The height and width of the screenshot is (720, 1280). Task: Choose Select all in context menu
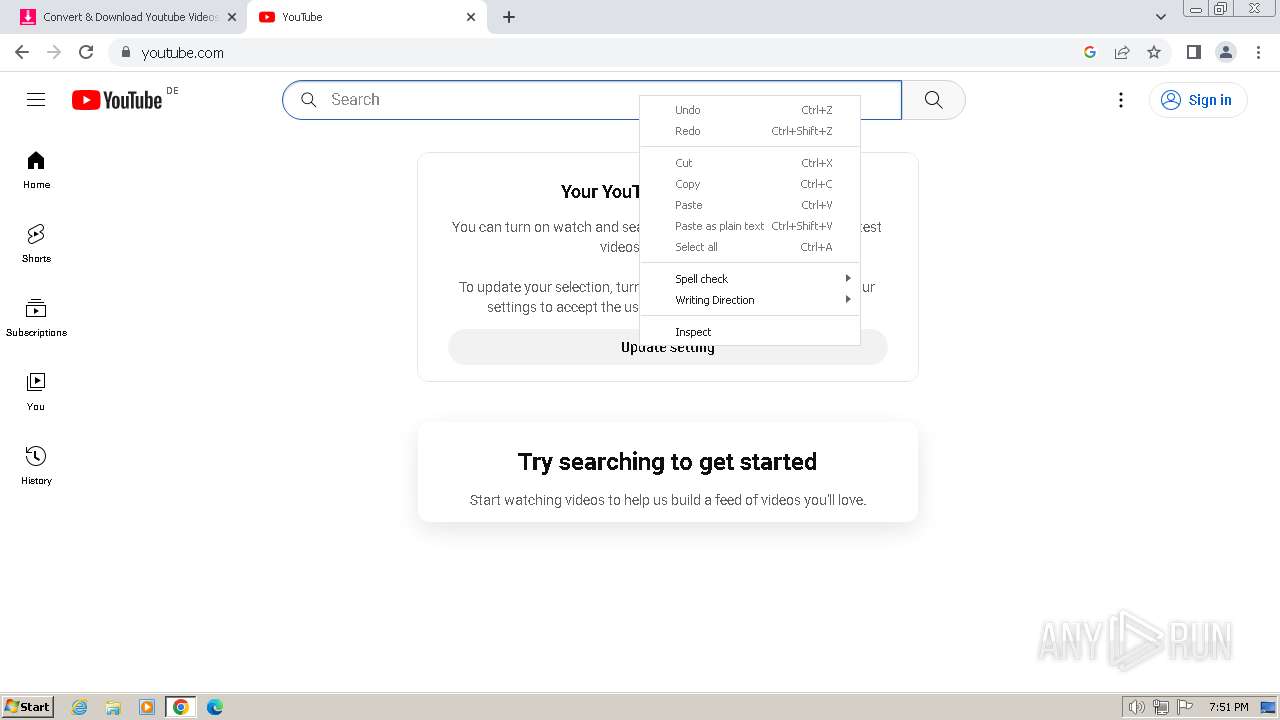point(750,247)
